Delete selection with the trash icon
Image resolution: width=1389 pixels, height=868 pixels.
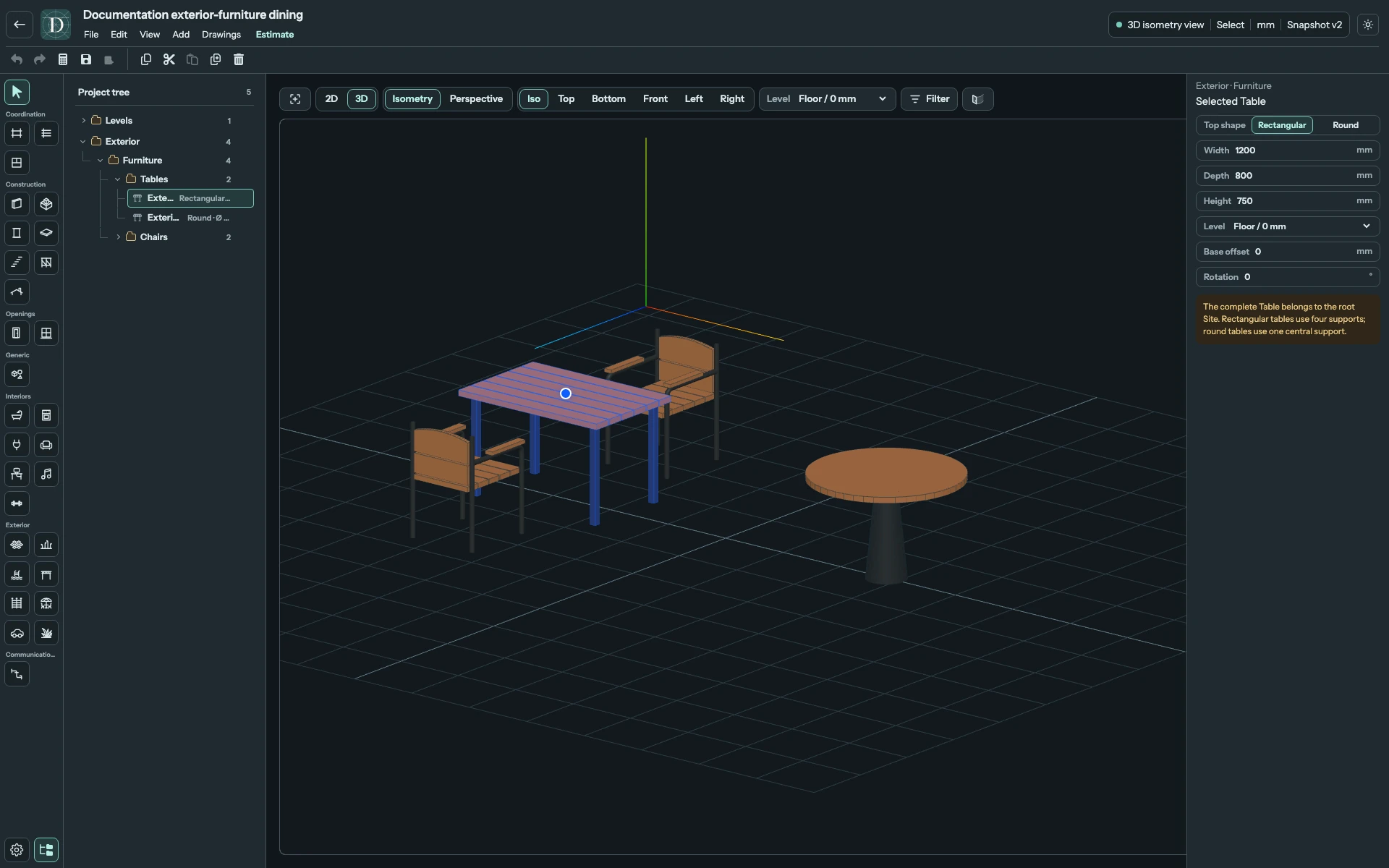(239, 59)
